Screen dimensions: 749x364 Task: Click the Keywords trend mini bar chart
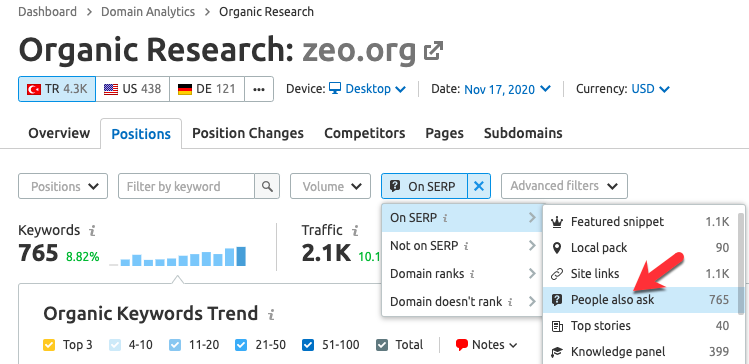178,256
